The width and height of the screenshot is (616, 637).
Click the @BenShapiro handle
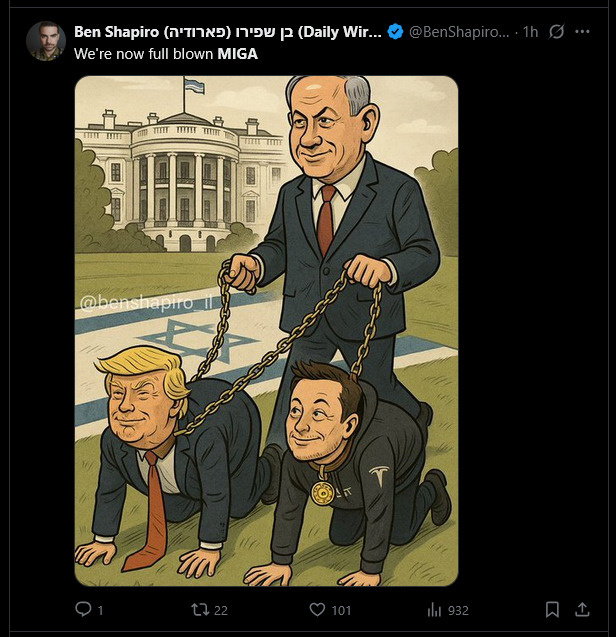point(459,32)
